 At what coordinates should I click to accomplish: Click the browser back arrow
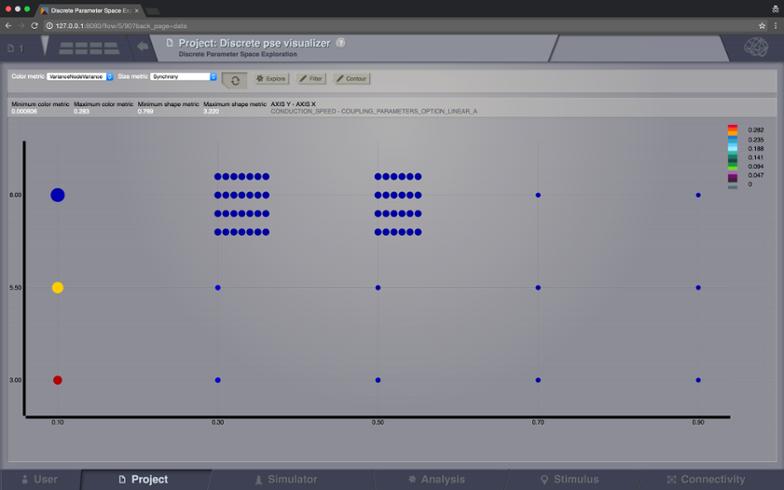tap(9, 25)
